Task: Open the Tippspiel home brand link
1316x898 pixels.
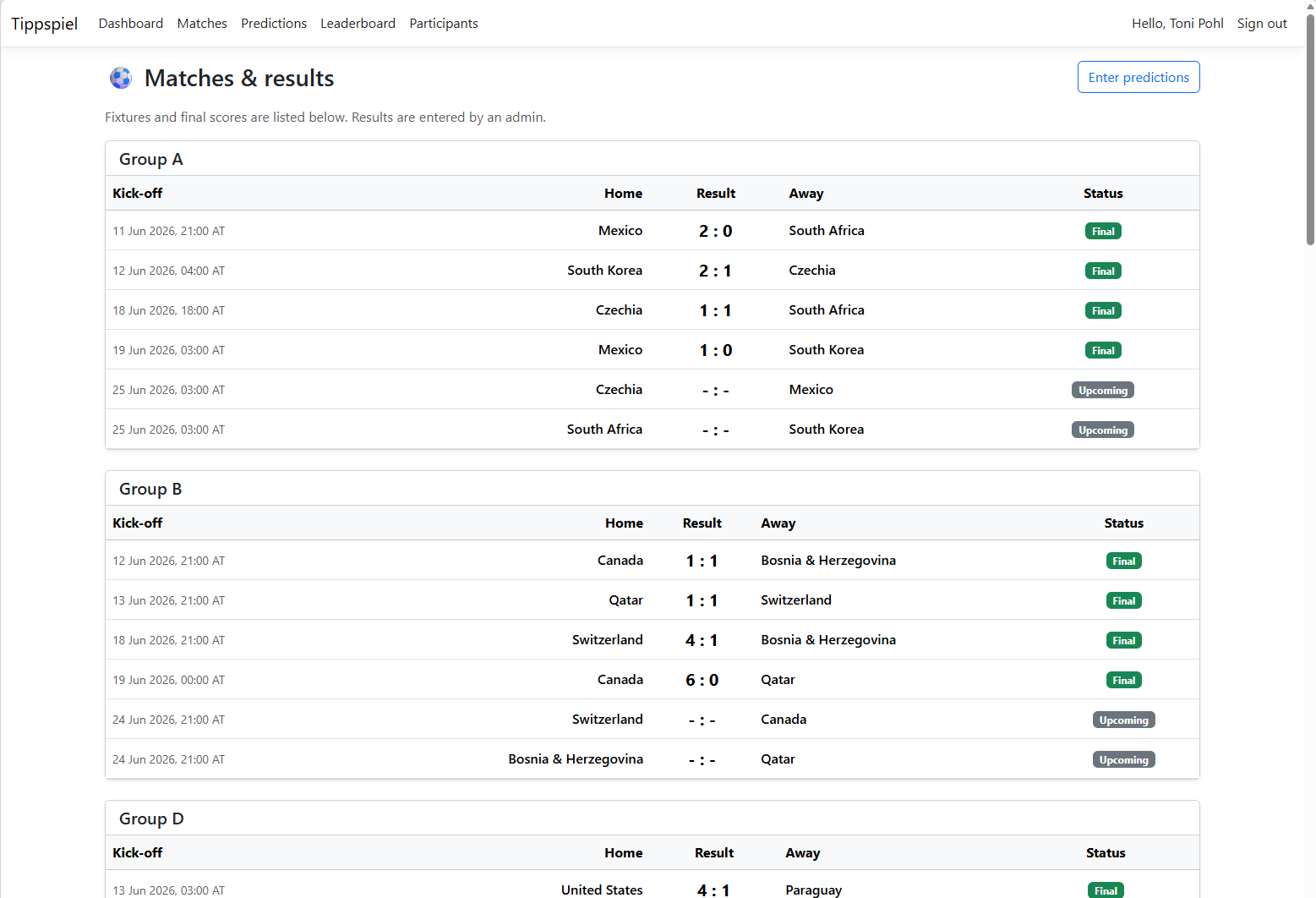Action: click(44, 24)
